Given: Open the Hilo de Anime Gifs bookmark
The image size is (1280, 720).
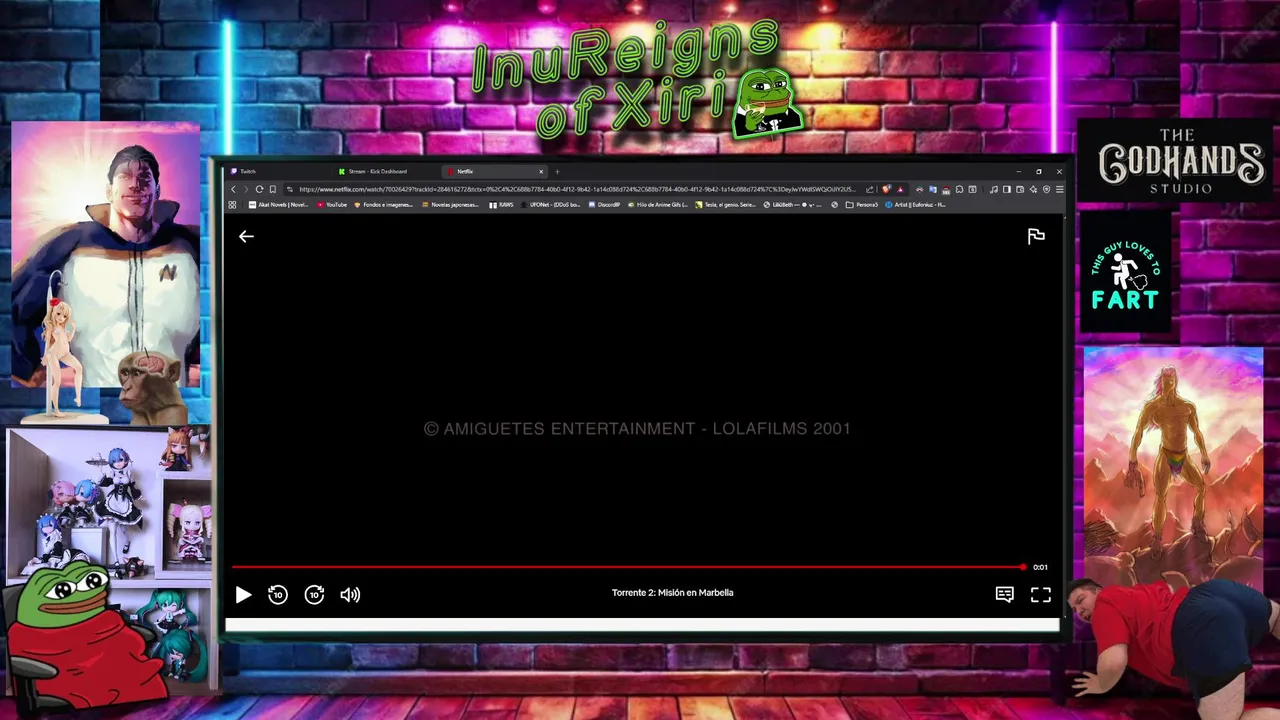Looking at the screenshot, I should pos(657,205).
